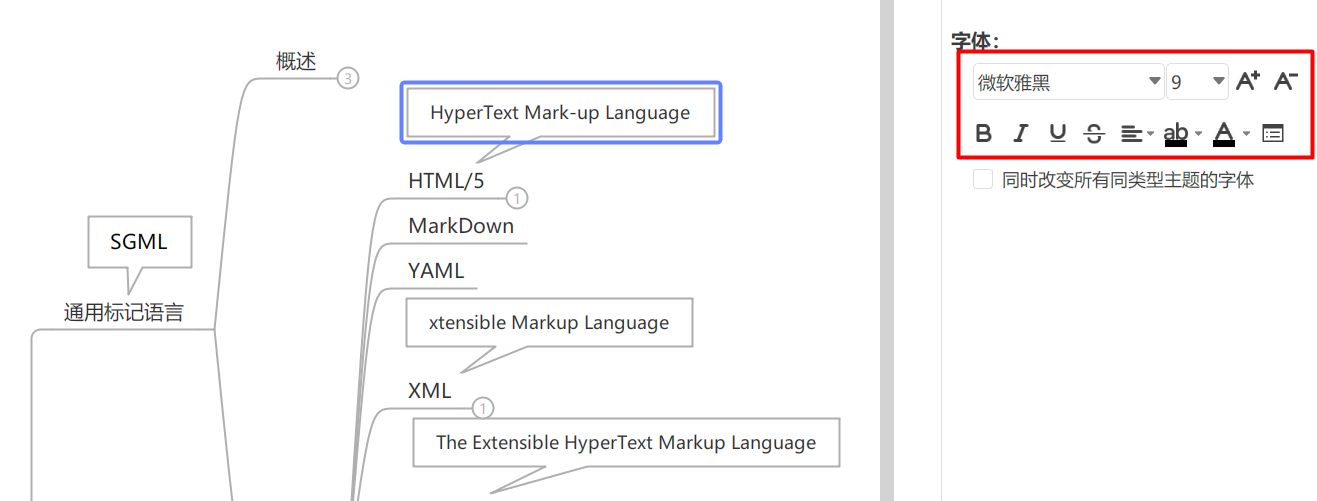Toggle italic formatting
The image size is (1317, 501).
pos(1020,133)
